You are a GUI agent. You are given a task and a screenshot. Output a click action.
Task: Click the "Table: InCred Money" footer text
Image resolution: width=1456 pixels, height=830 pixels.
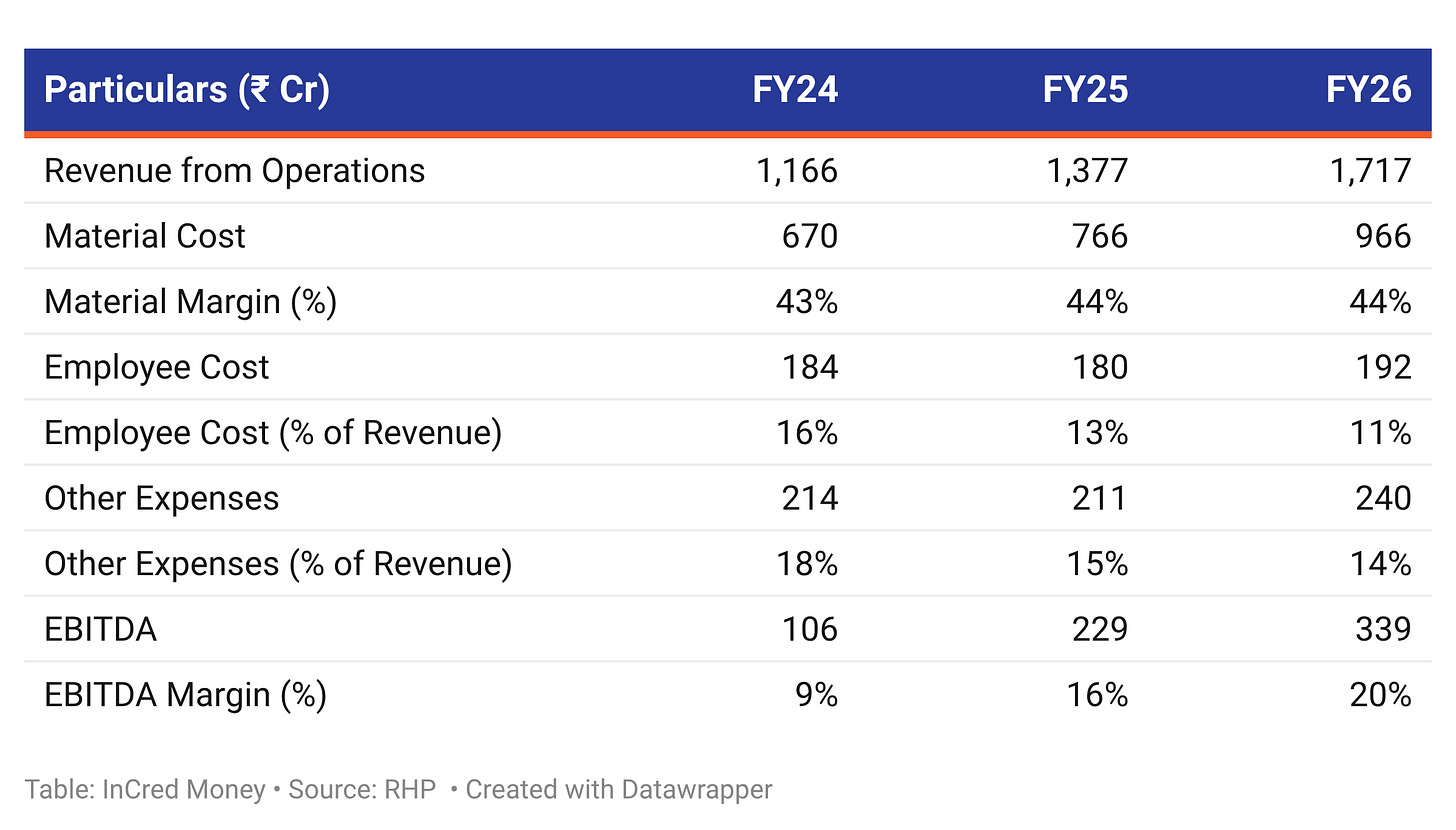coord(145,790)
